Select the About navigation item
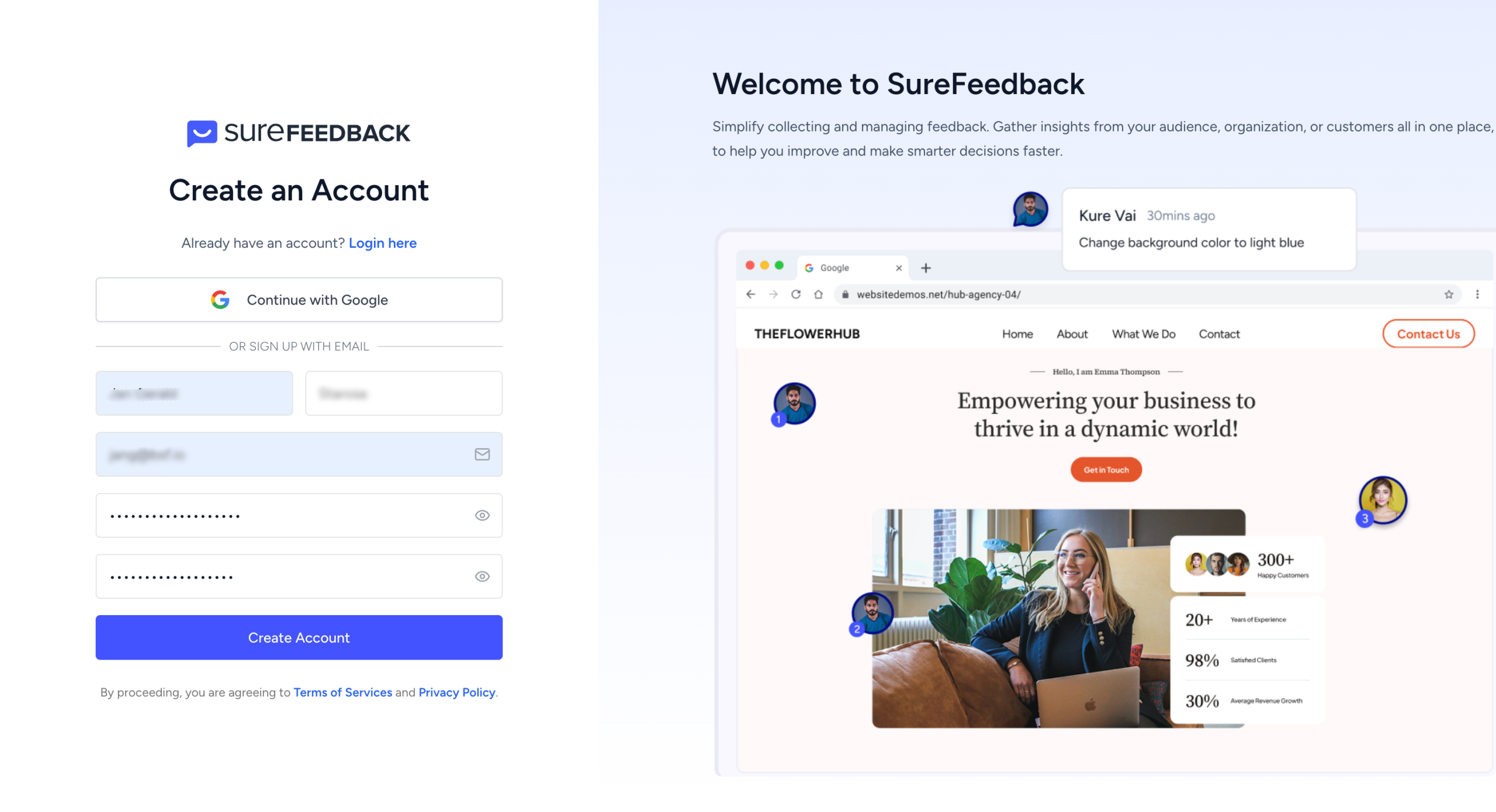This screenshot has width=1496, height=812. coord(1072,334)
